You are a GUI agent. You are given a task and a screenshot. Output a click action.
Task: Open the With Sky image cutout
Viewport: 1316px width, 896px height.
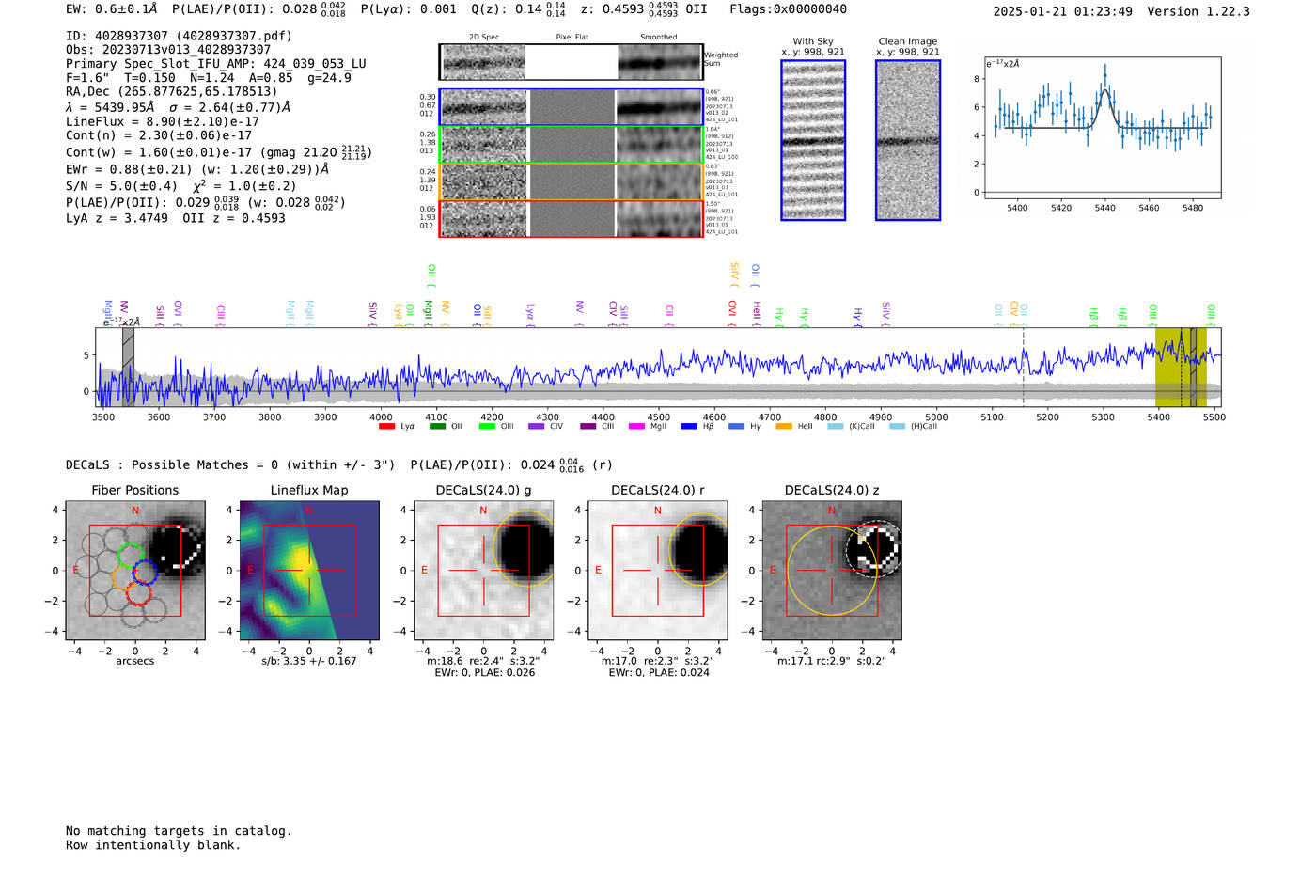[813, 140]
